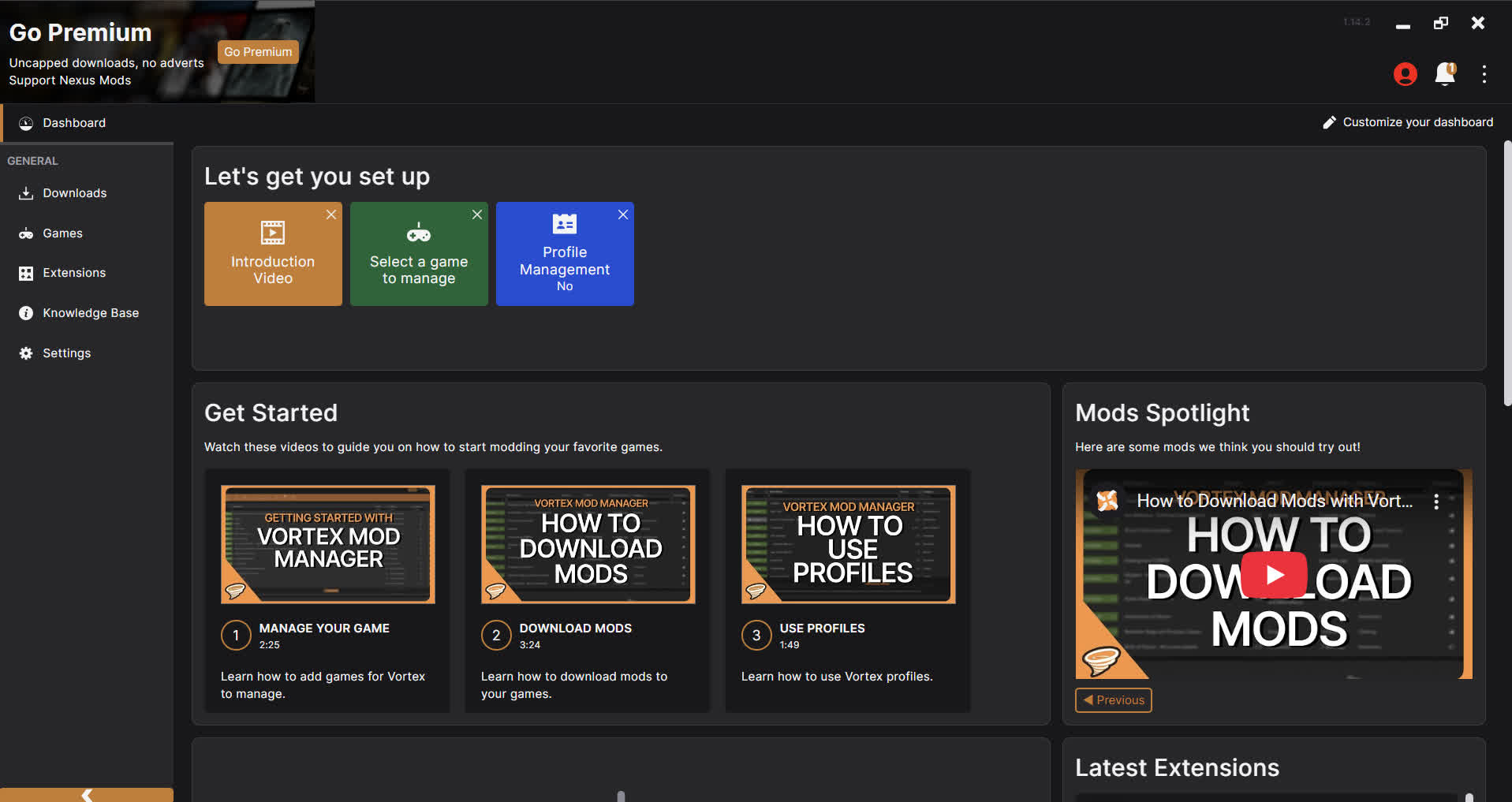Minimize the Vortex window
The height and width of the screenshot is (802, 1512).
click(1402, 27)
